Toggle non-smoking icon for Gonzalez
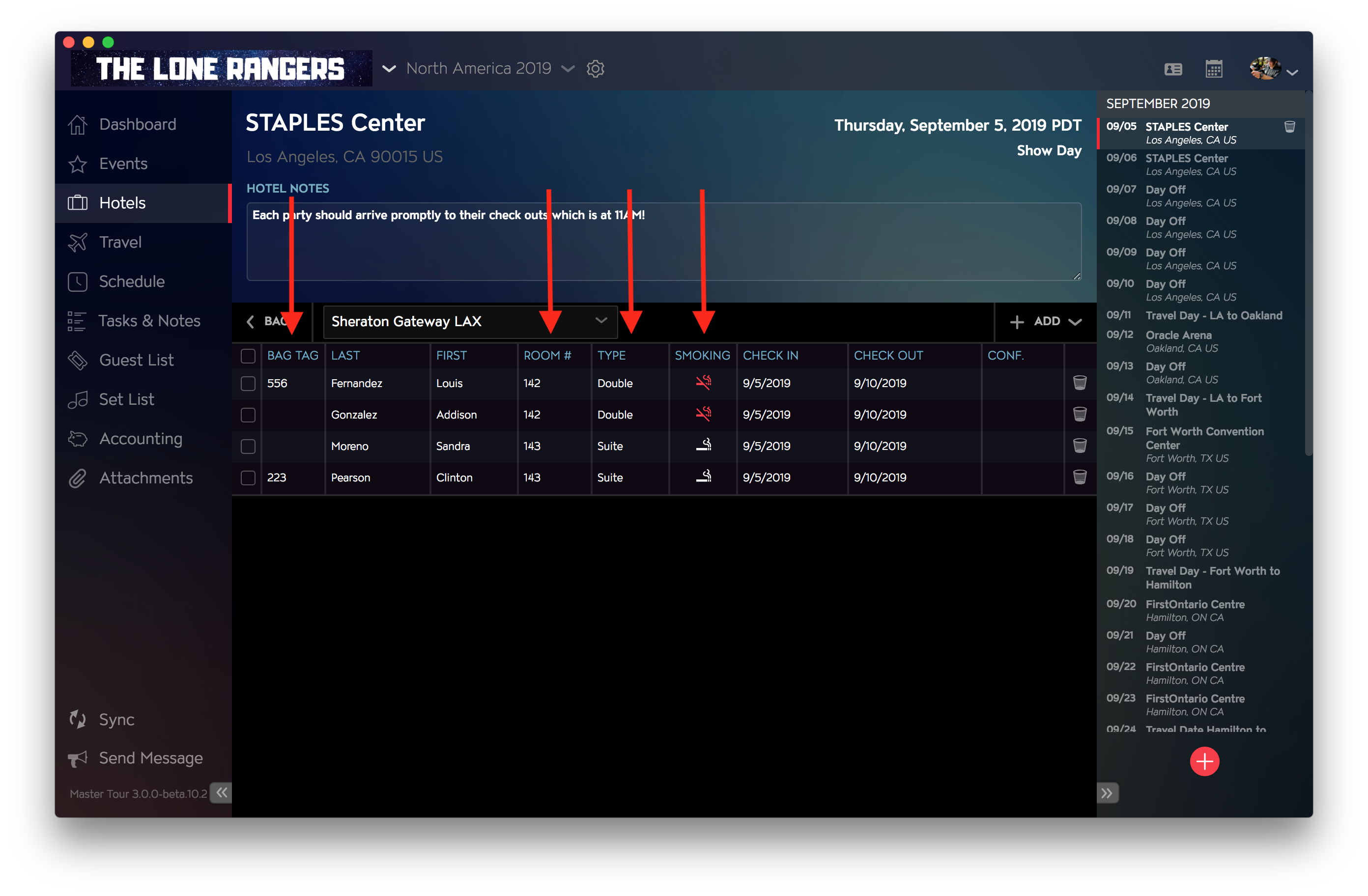 [x=703, y=414]
